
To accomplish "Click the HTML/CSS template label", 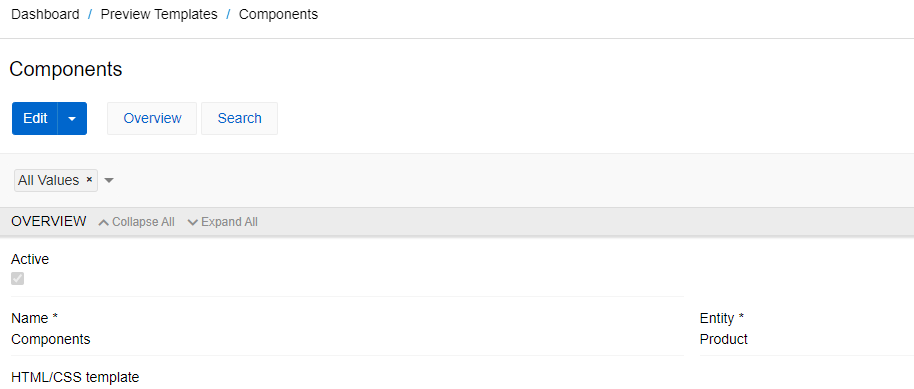I will (75, 377).
